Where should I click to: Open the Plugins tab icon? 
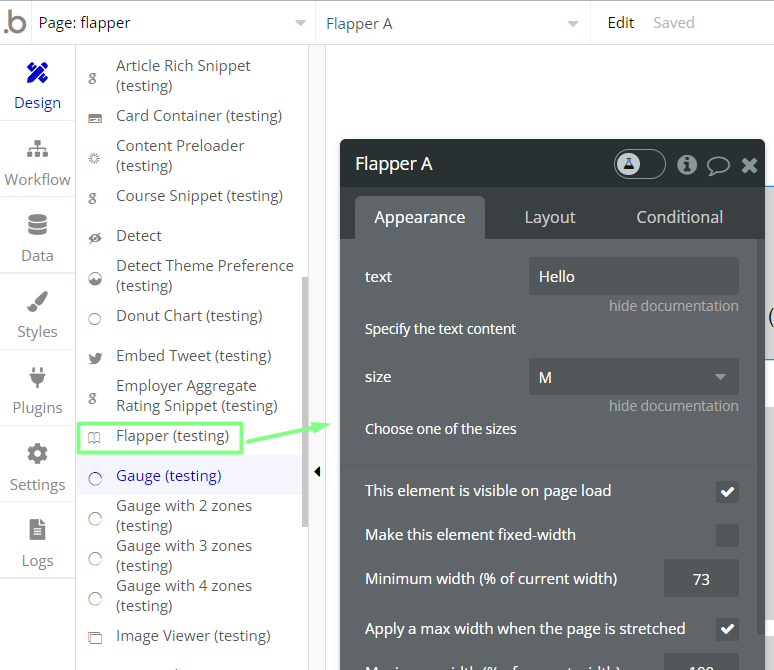click(x=38, y=377)
